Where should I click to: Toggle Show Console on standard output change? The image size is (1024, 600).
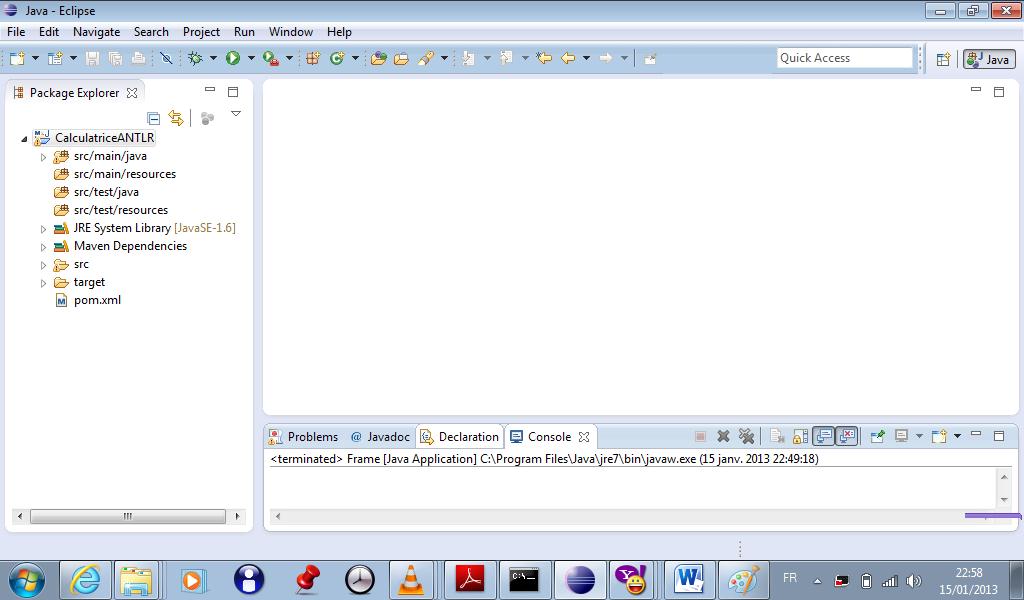(x=823, y=437)
